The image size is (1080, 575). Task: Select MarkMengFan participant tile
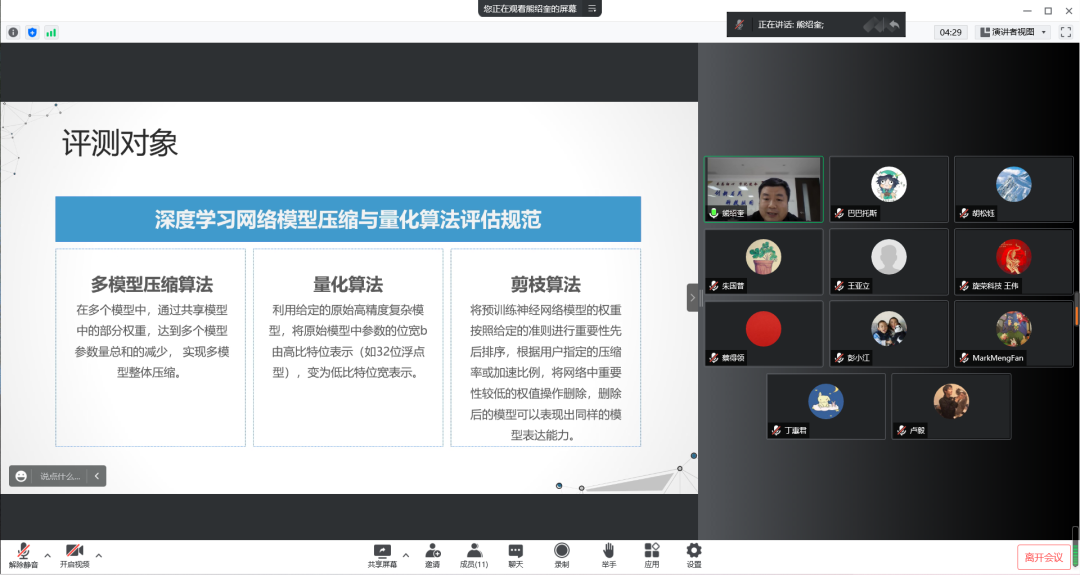coord(1013,334)
